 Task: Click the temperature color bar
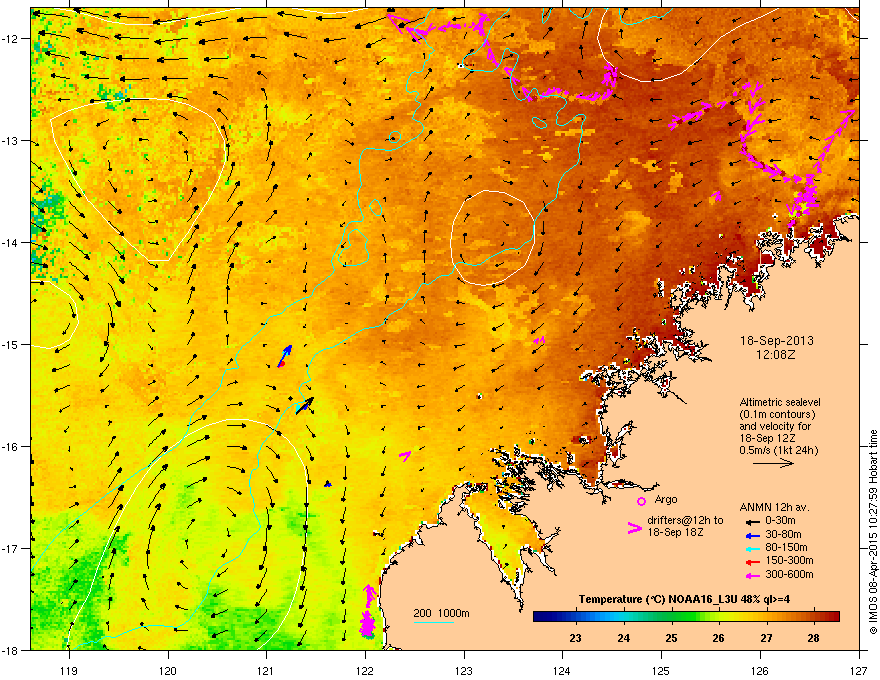pos(686,617)
